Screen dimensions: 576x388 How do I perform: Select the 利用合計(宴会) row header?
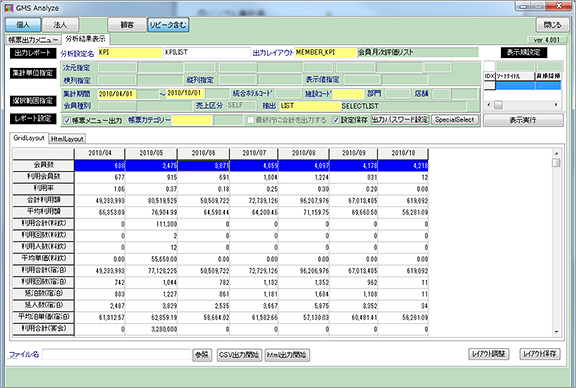coord(43,328)
